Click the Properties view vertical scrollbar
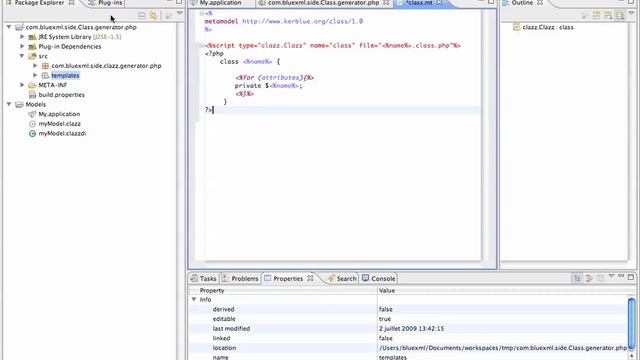 (631, 324)
